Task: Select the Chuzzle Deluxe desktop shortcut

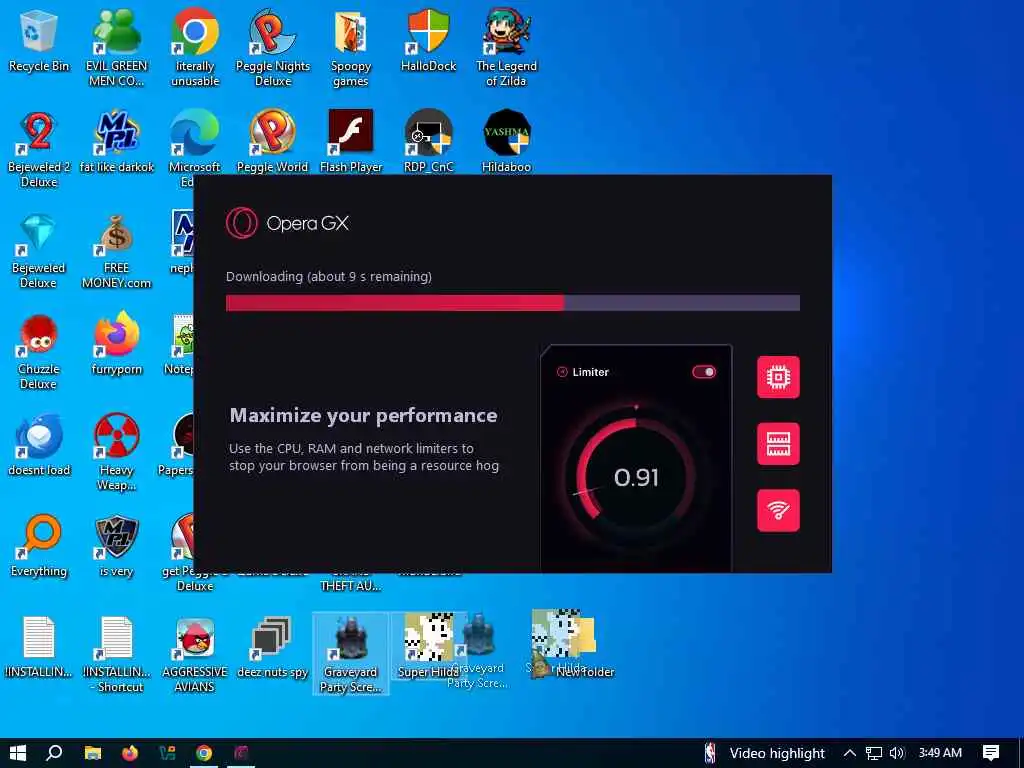Action: pos(39,353)
